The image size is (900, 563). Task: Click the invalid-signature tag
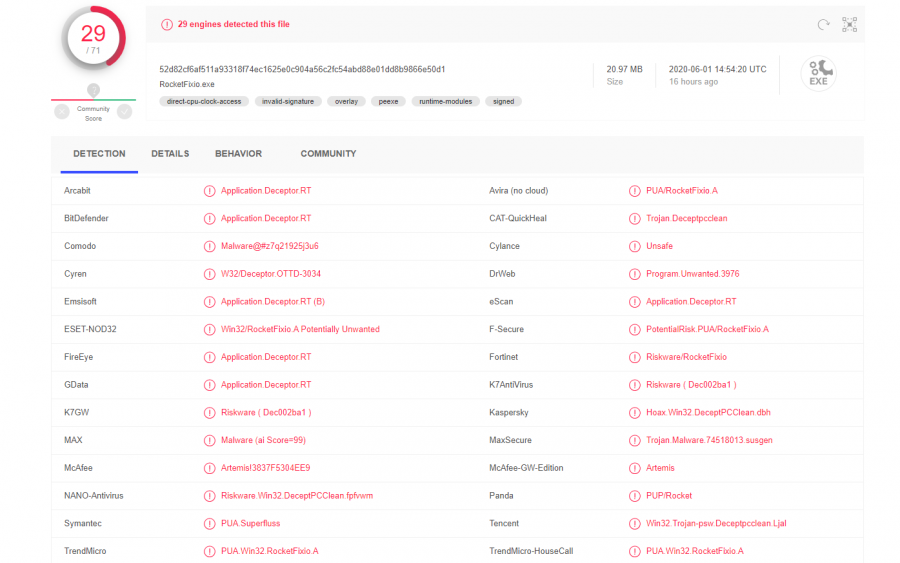(x=288, y=102)
